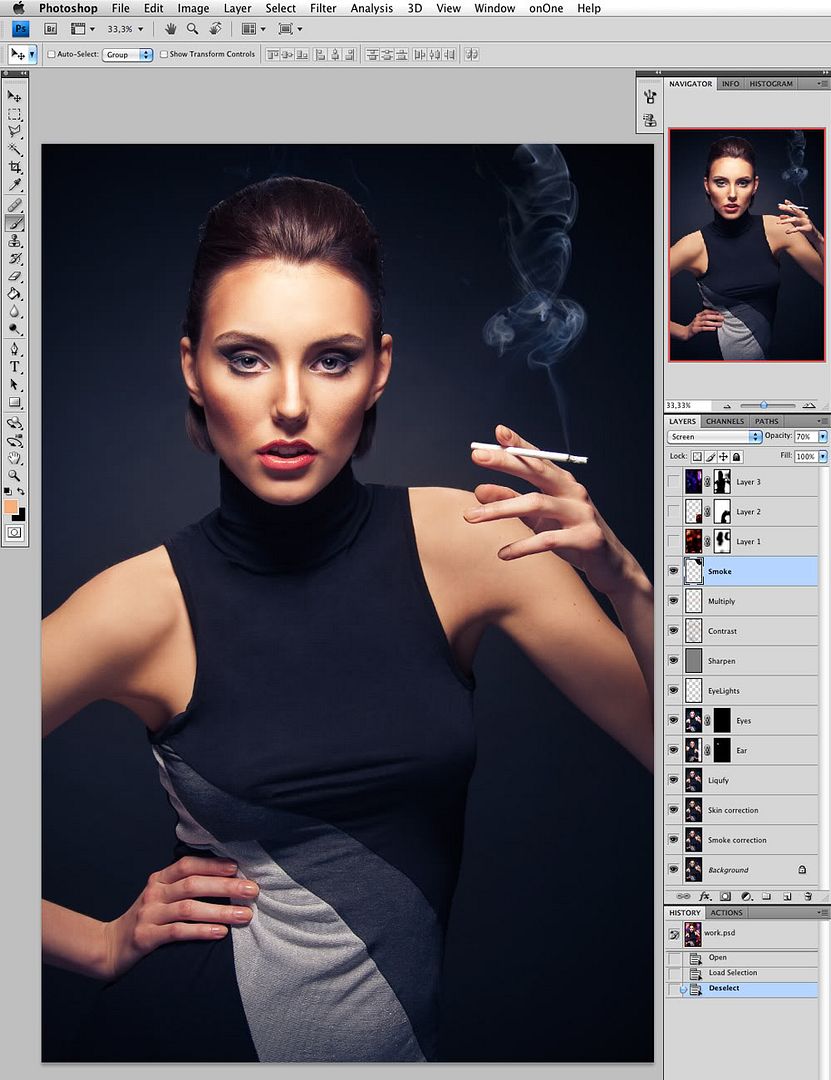The image size is (831, 1080).
Task: Select the Pen tool
Action: 14,349
